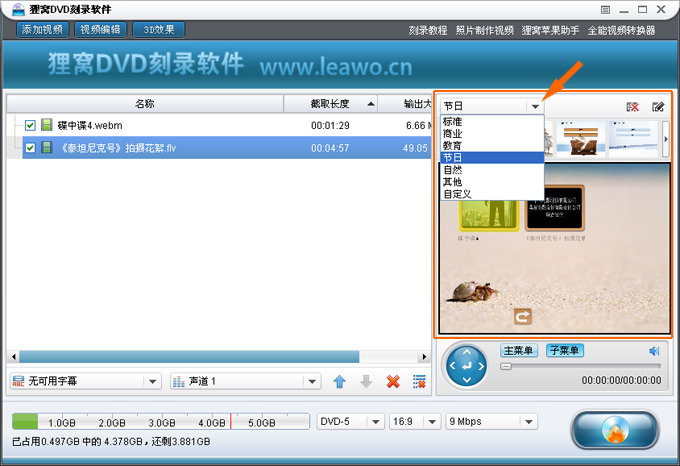Image resolution: width=680 pixels, height=466 pixels.
Task: Click right arrow on navigation pad
Action: click(x=481, y=366)
